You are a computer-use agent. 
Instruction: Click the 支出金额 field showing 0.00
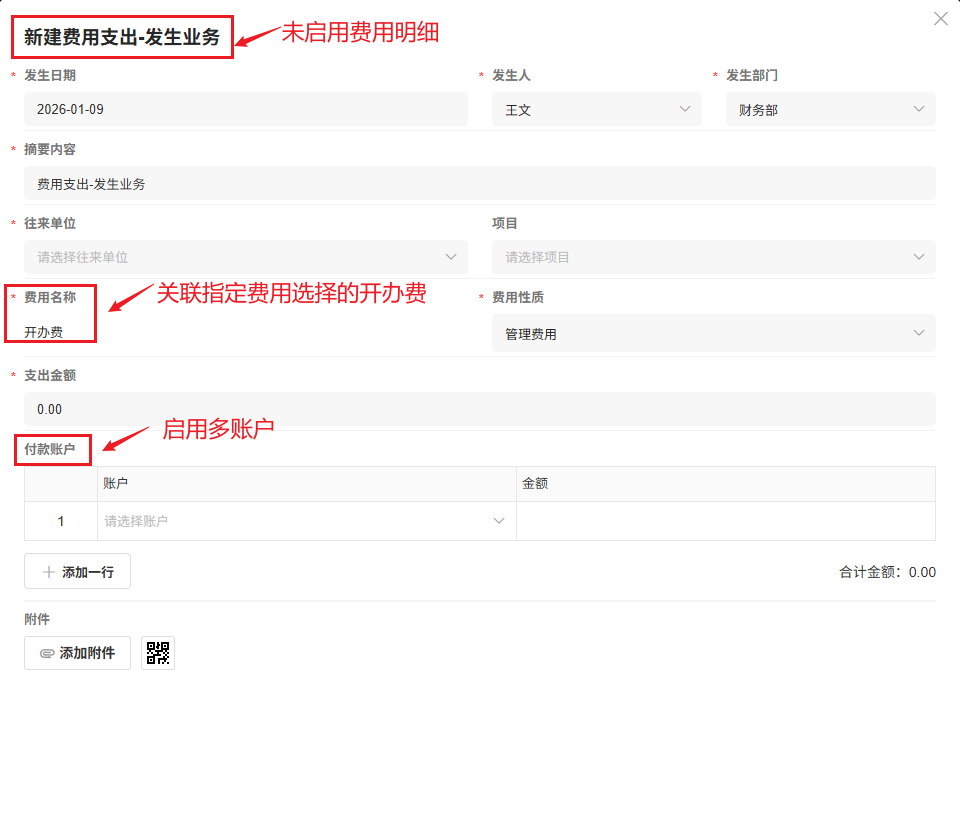(x=480, y=408)
